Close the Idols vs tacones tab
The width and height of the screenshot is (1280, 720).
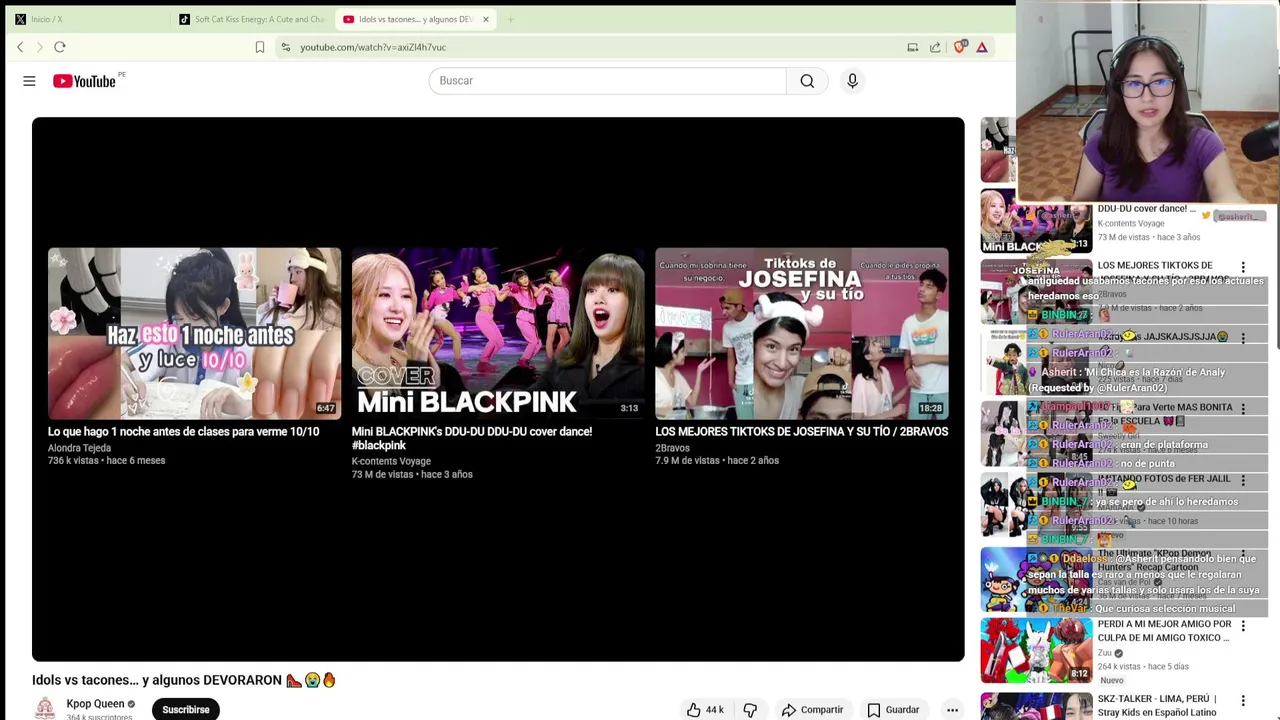pos(486,19)
